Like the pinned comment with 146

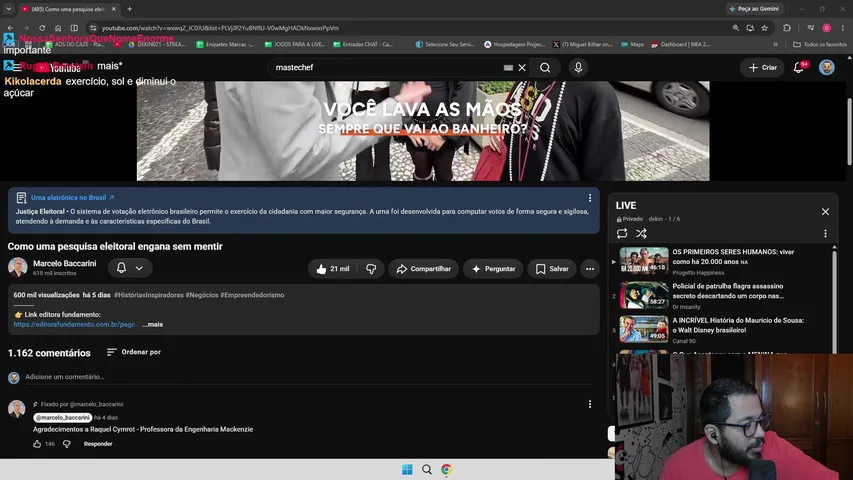click(x=37, y=444)
